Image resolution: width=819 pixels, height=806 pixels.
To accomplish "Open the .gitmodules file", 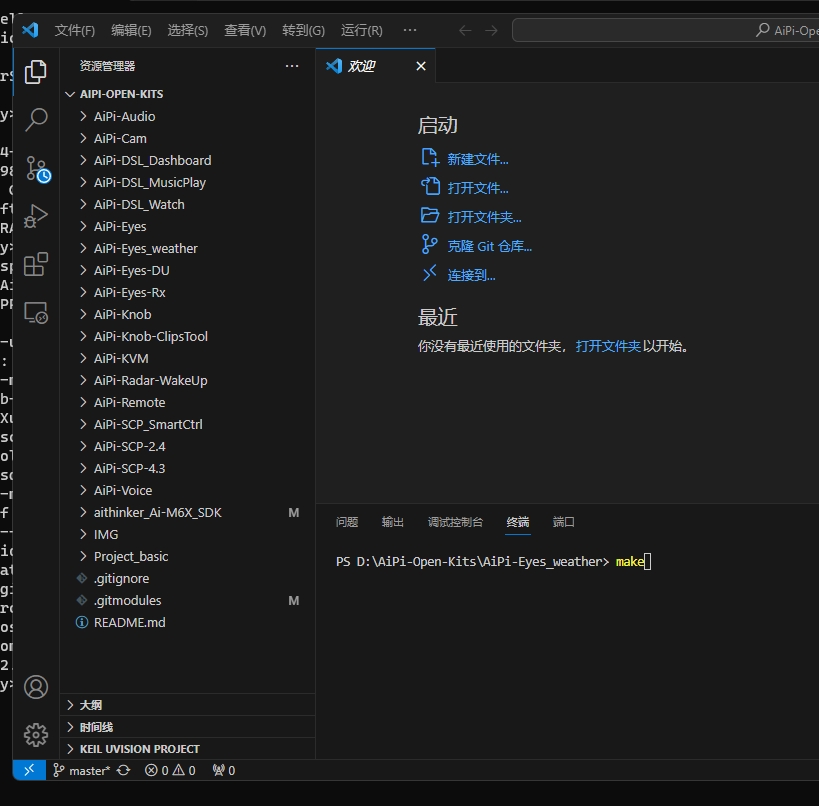I will coord(188,600).
